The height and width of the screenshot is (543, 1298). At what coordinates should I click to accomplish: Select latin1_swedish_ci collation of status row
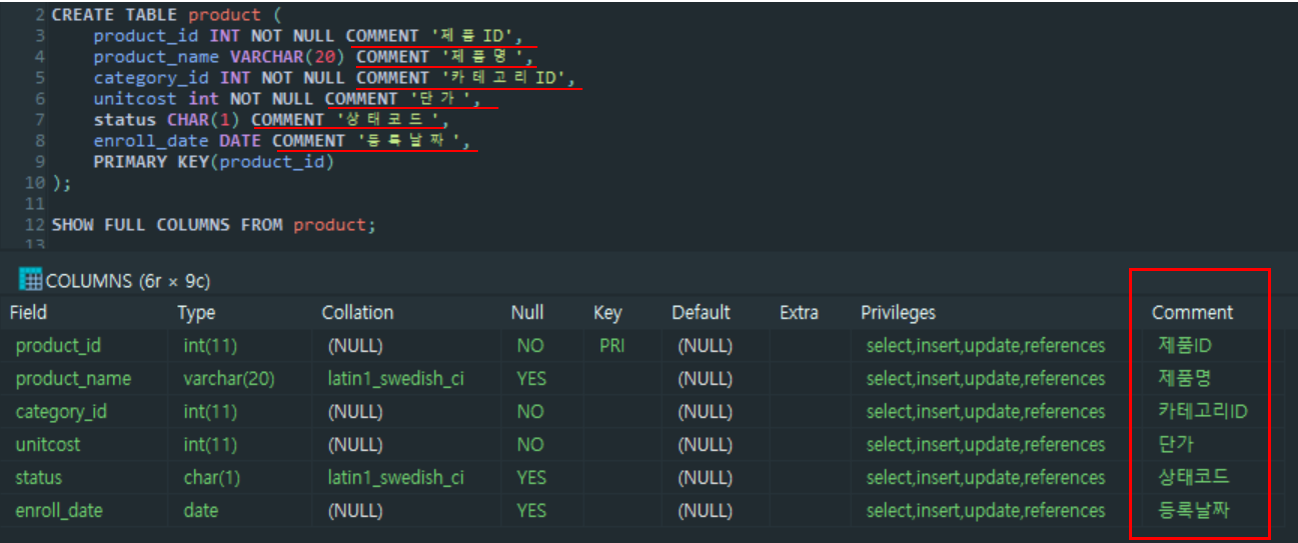(x=395, y=478)
